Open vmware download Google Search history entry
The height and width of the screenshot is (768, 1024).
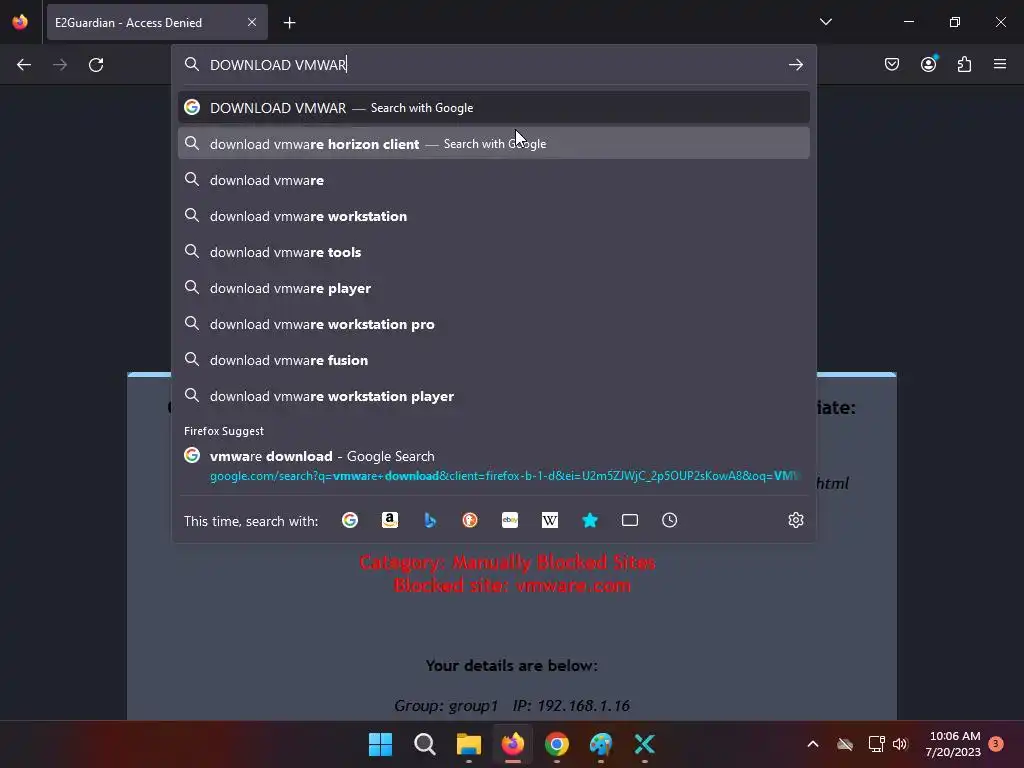click(x=494, y=466)
